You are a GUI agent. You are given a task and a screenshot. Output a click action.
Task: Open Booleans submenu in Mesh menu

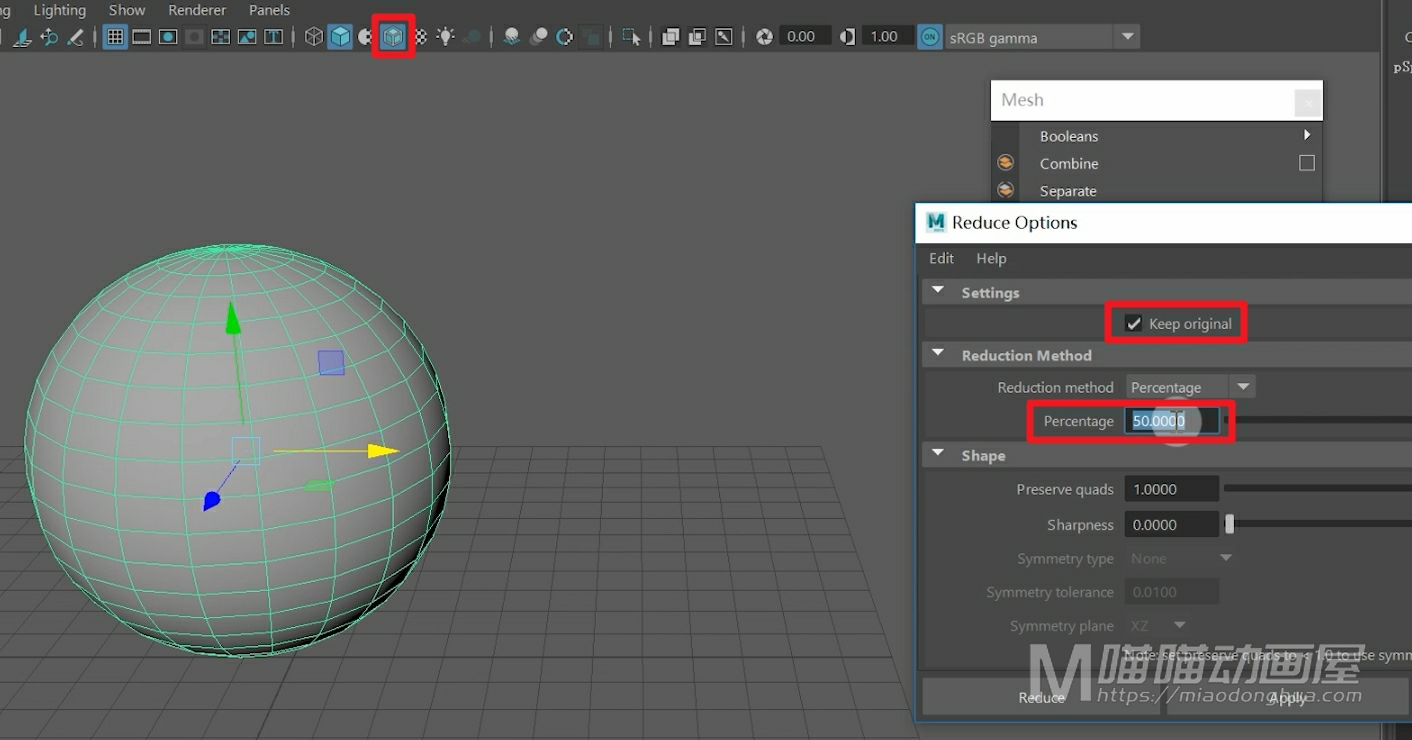point(1069,136)
